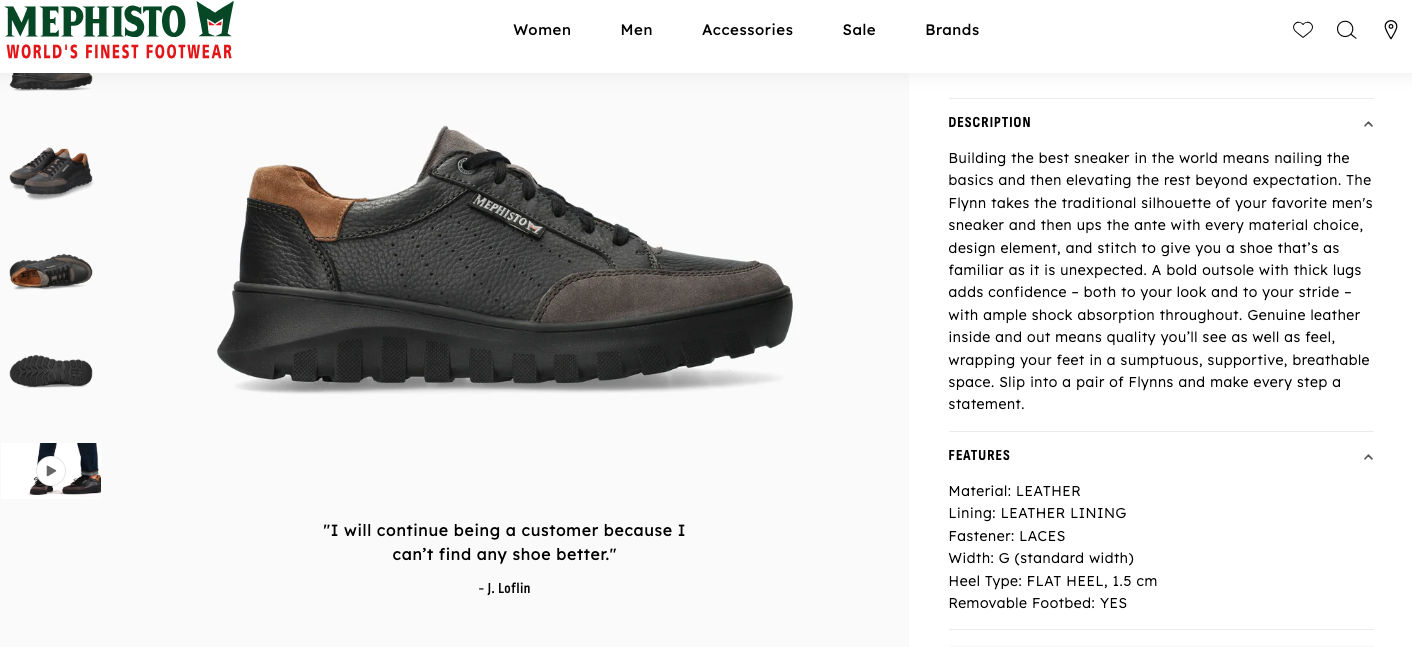Click the DESCRIPTION section heading

[989, 123]
